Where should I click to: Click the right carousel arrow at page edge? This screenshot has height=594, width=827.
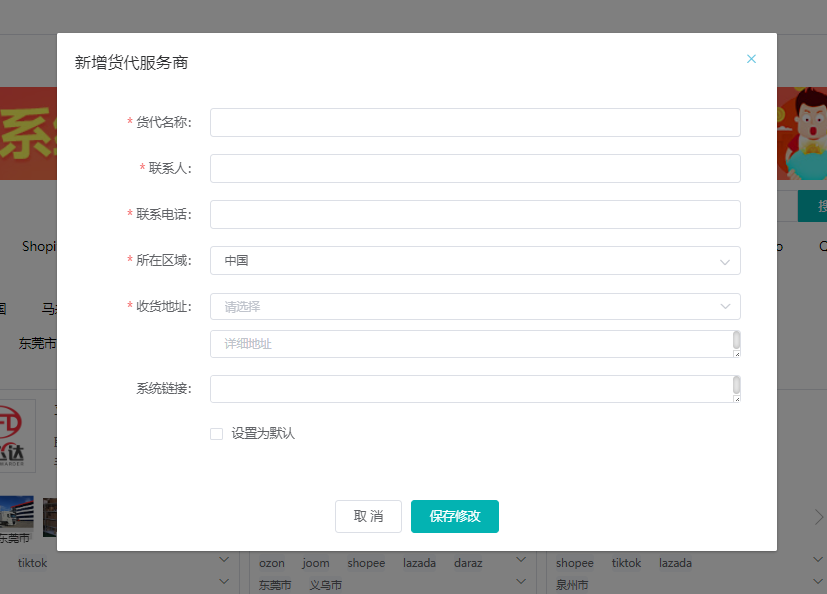click(818, 517)
